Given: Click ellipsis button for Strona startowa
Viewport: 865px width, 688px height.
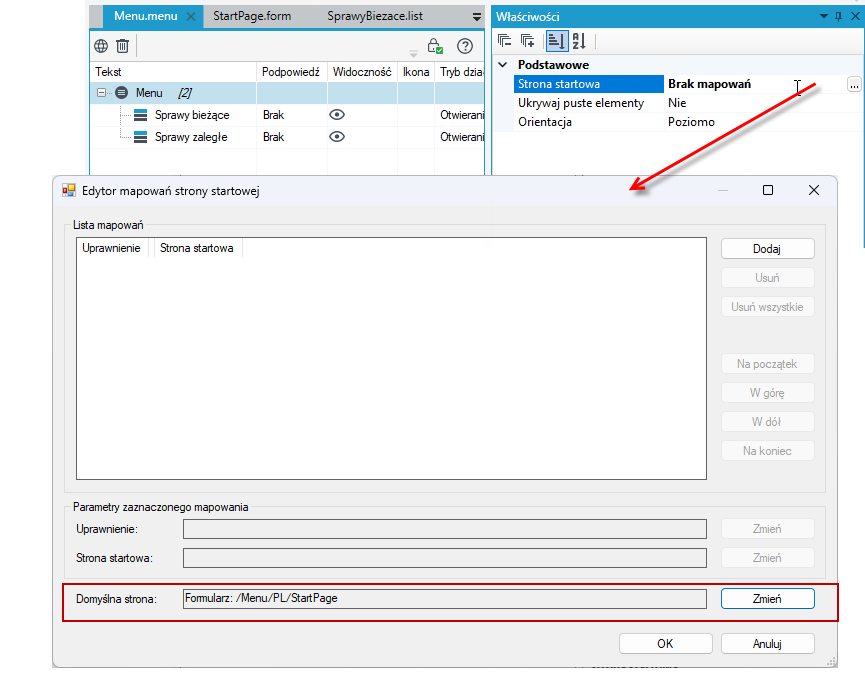Looking at the screenshot, I should [854, 84].
